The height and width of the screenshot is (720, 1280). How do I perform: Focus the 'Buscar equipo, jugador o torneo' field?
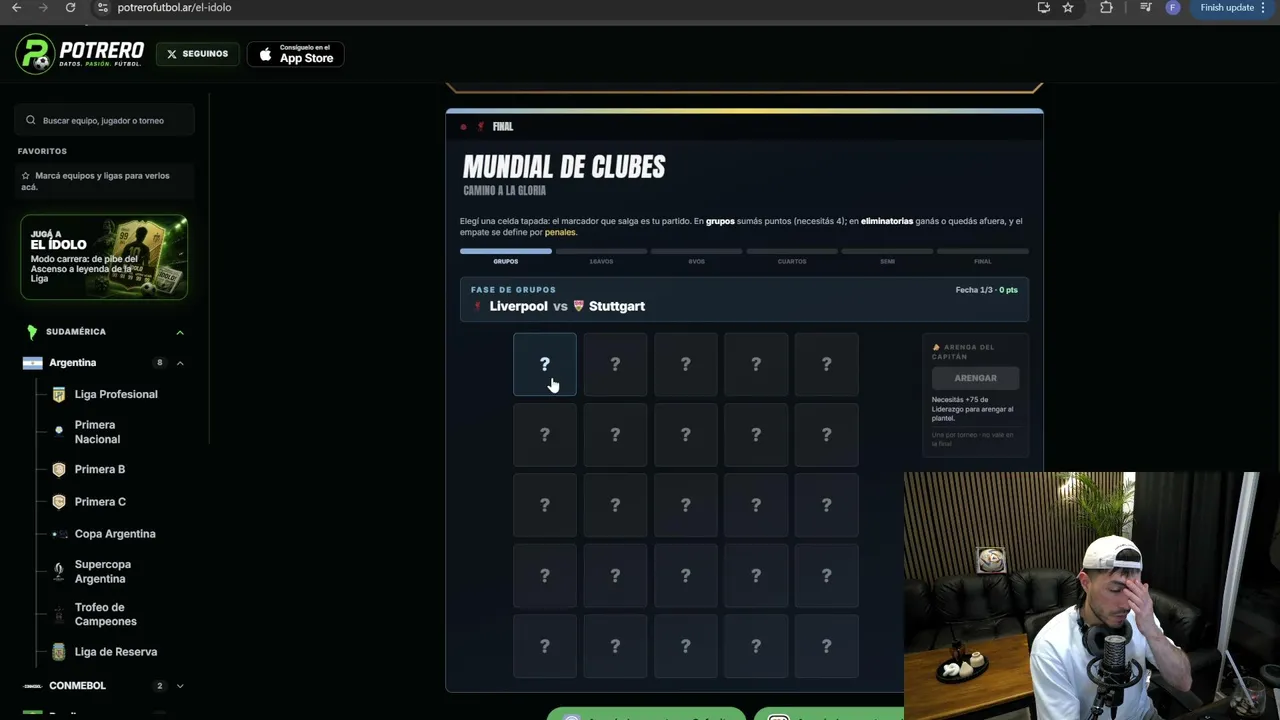tap(106, 120)
